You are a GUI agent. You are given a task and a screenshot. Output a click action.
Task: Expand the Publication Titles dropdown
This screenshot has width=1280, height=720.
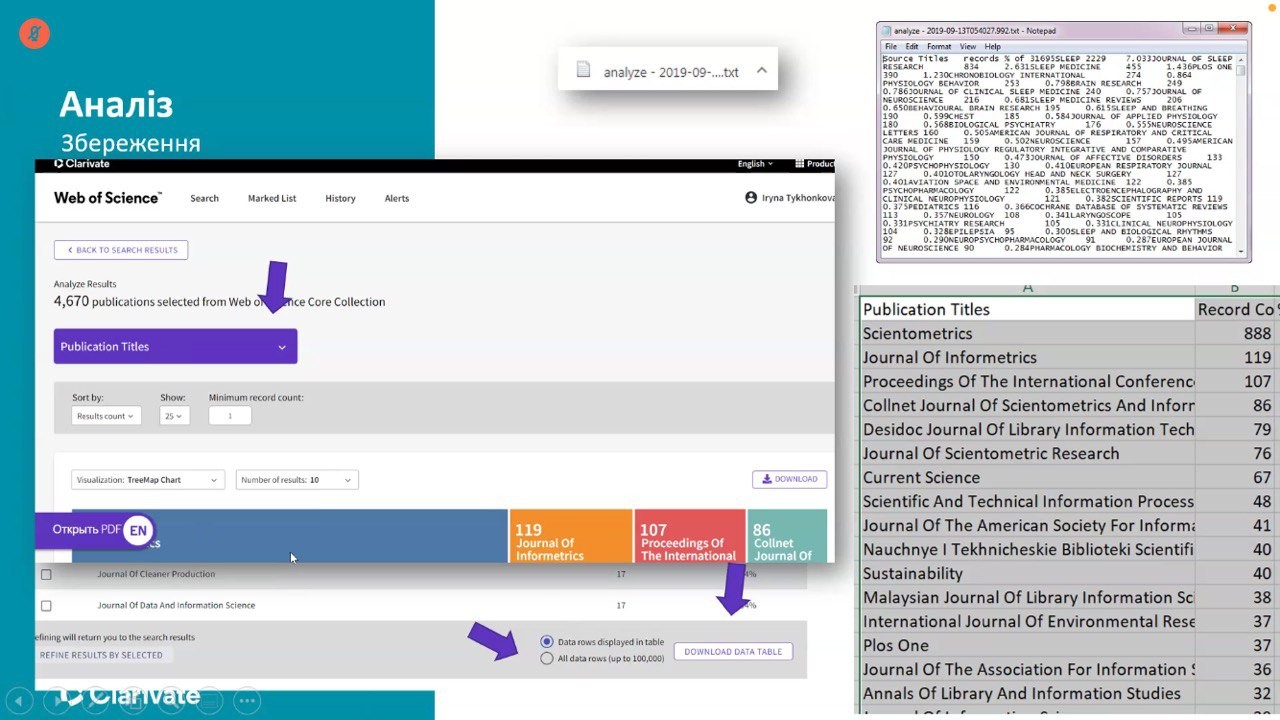[175, 347]
